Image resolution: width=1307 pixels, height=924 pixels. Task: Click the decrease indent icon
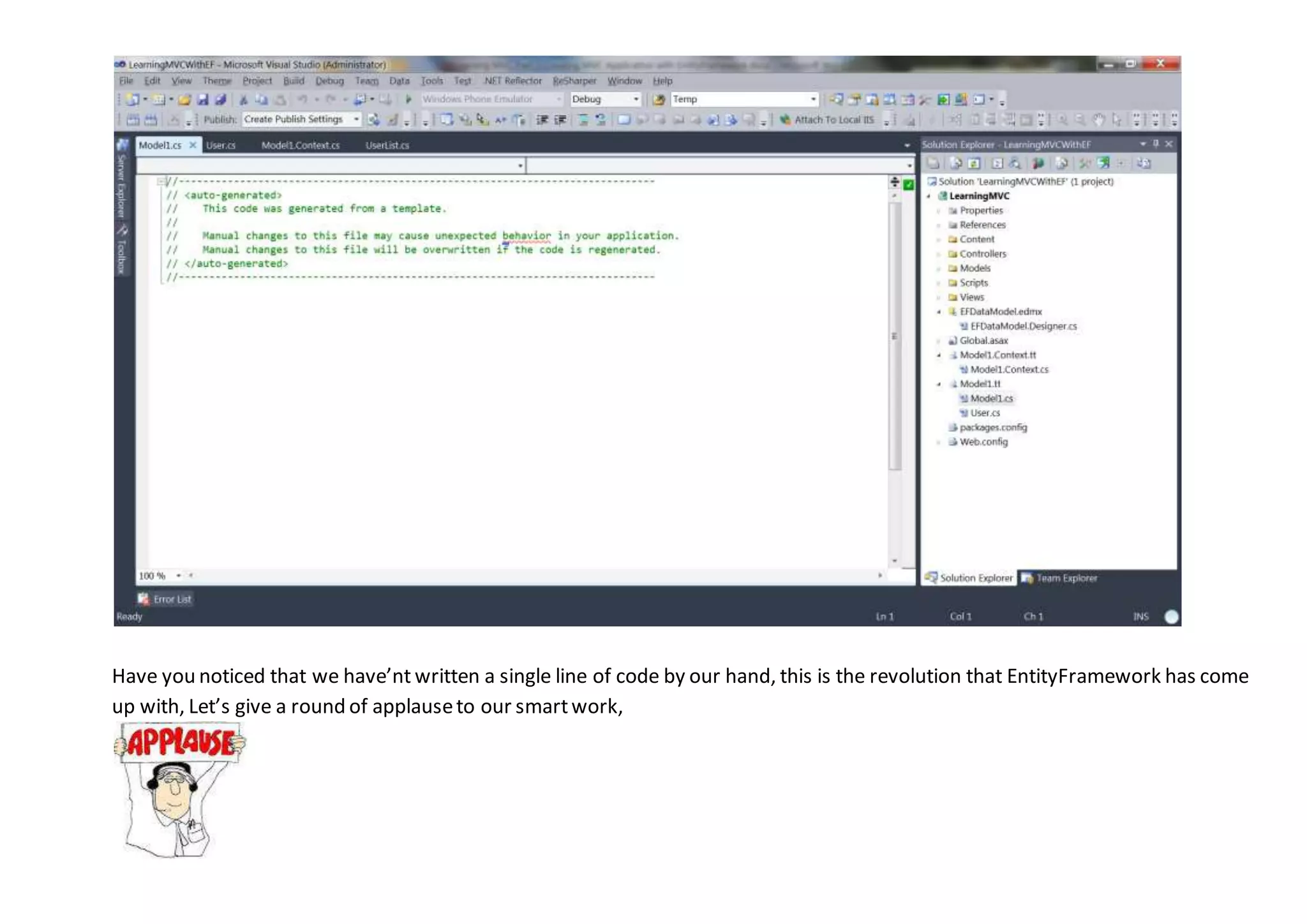542,119
